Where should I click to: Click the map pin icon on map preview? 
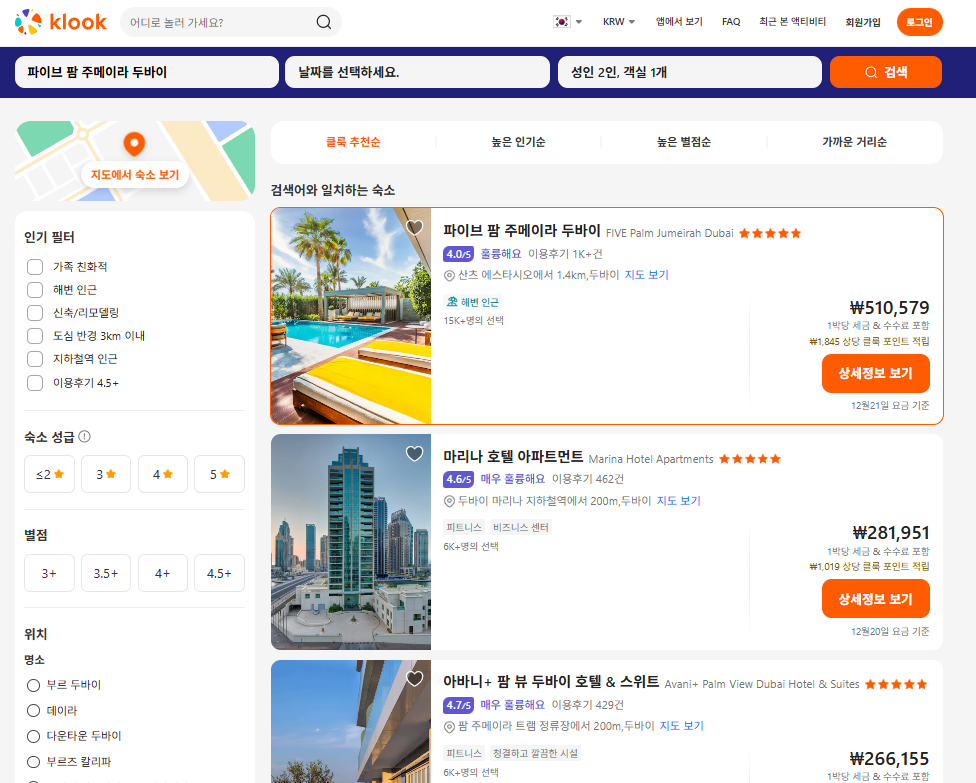click(134, 144)
